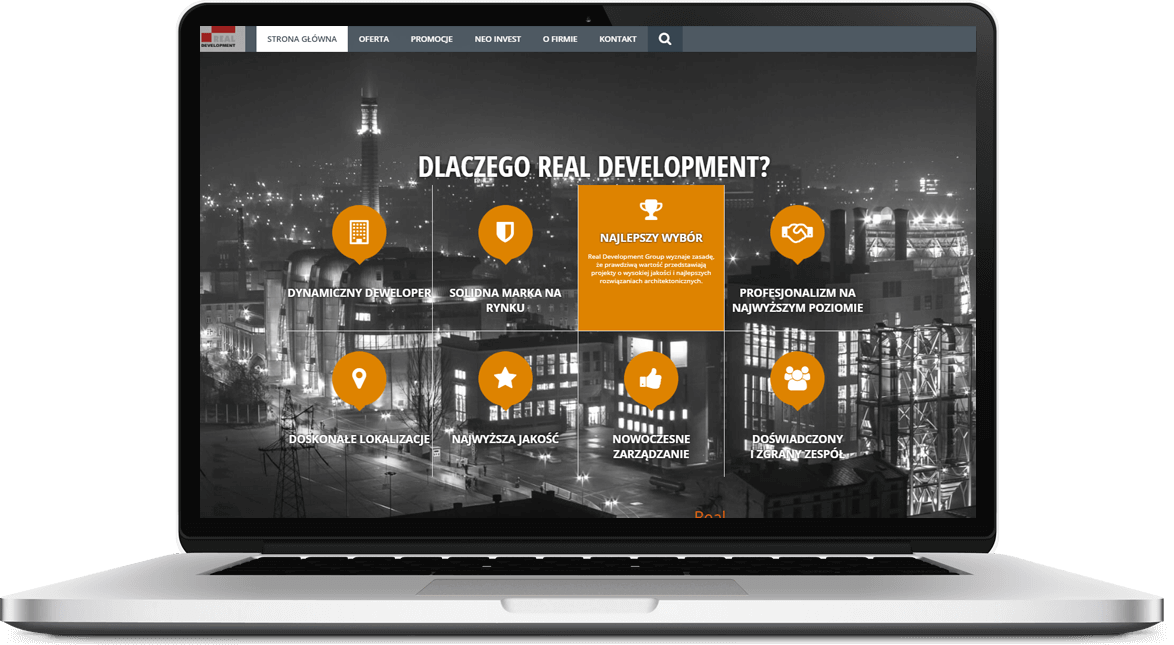This screenshot has width=1174, height=645.
Task: Click Doświadczony i Zgrany Zespół label
Action: tap(797, 446)
